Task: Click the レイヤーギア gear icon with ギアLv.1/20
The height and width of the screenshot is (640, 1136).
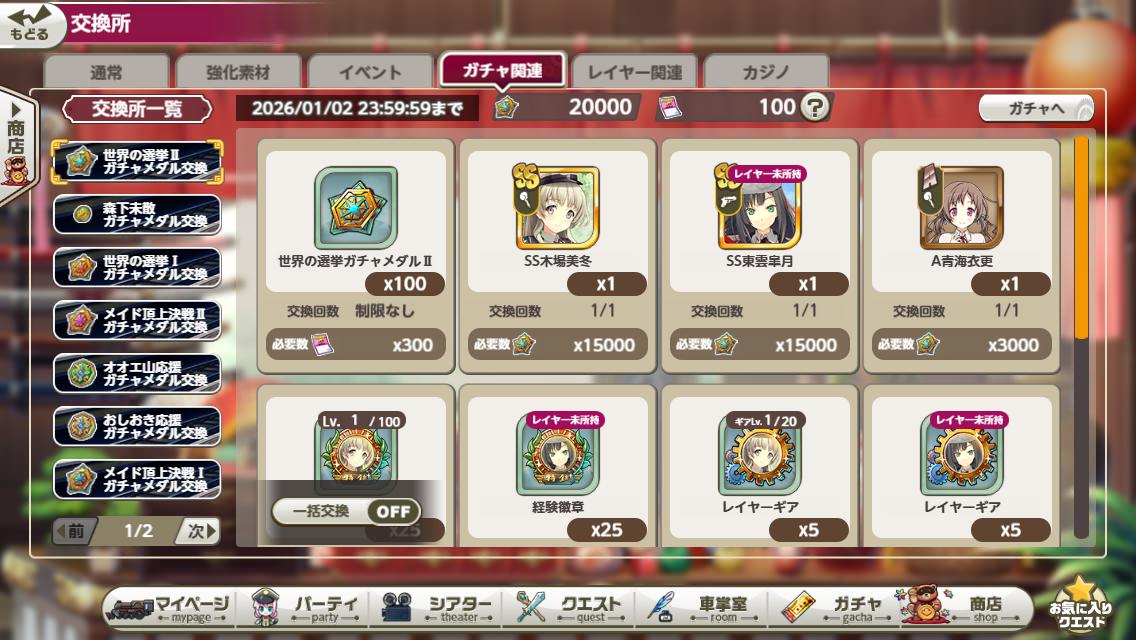Action: [x=759, y=454]
